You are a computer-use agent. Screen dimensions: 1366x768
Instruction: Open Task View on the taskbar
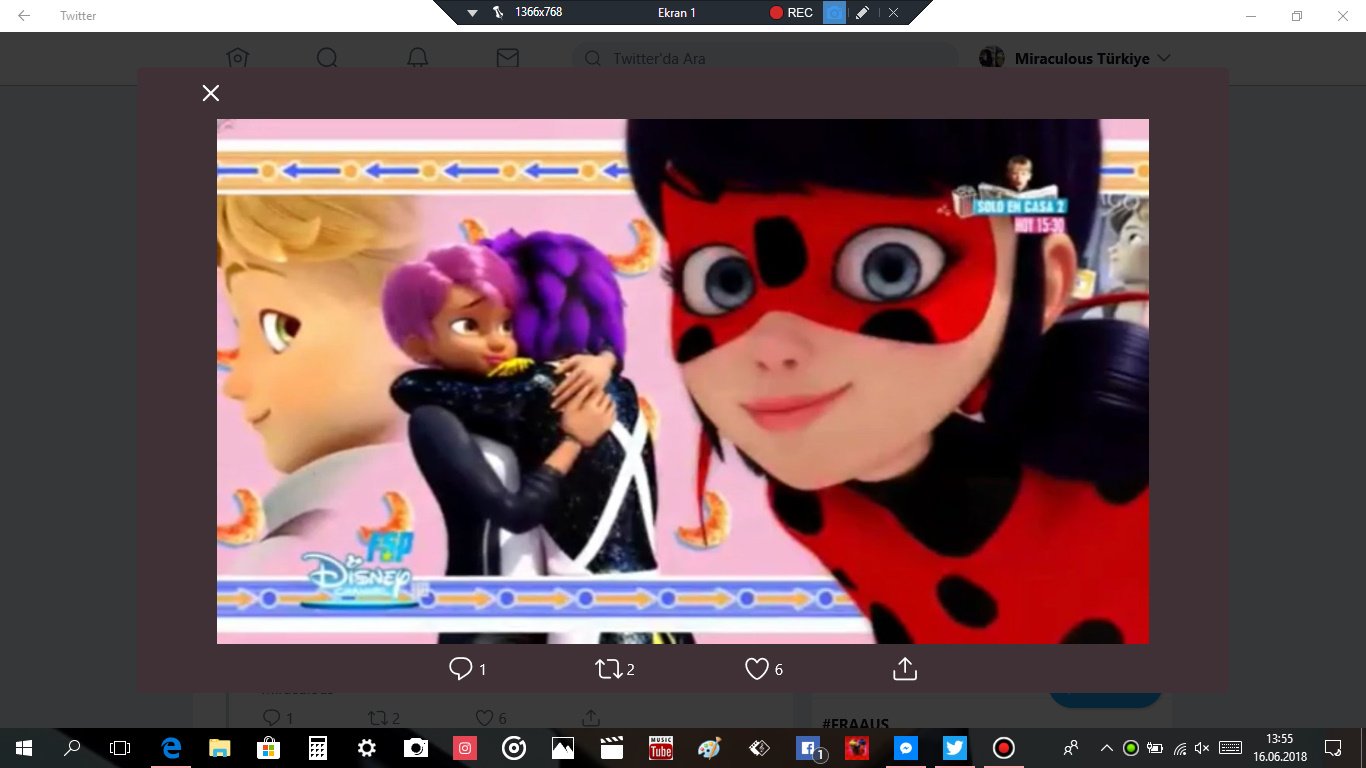tap(120, 748)
